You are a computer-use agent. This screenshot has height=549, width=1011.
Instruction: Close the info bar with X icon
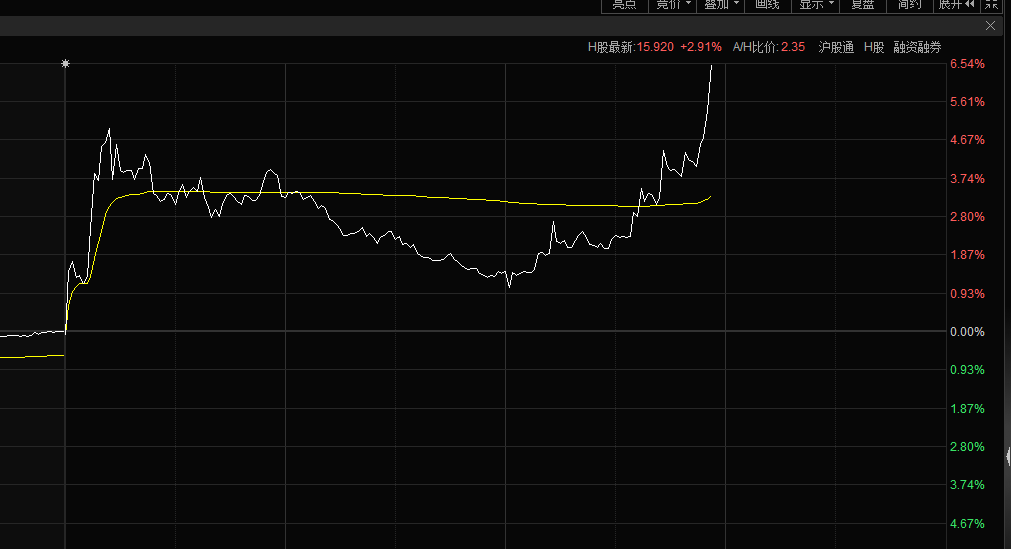[991, 27]
